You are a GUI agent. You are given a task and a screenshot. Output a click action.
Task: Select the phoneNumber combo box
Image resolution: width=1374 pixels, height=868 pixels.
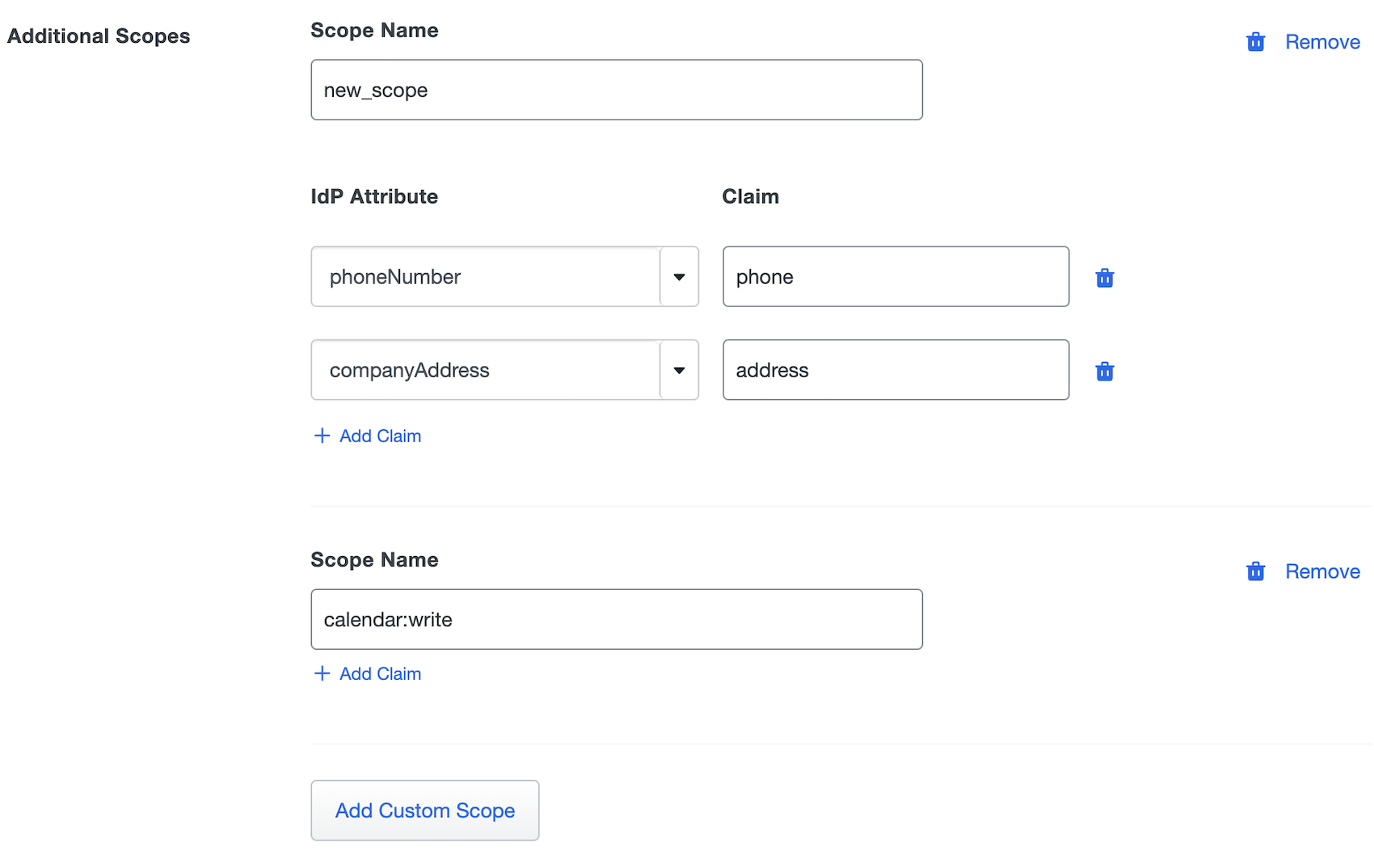point(485,276)
